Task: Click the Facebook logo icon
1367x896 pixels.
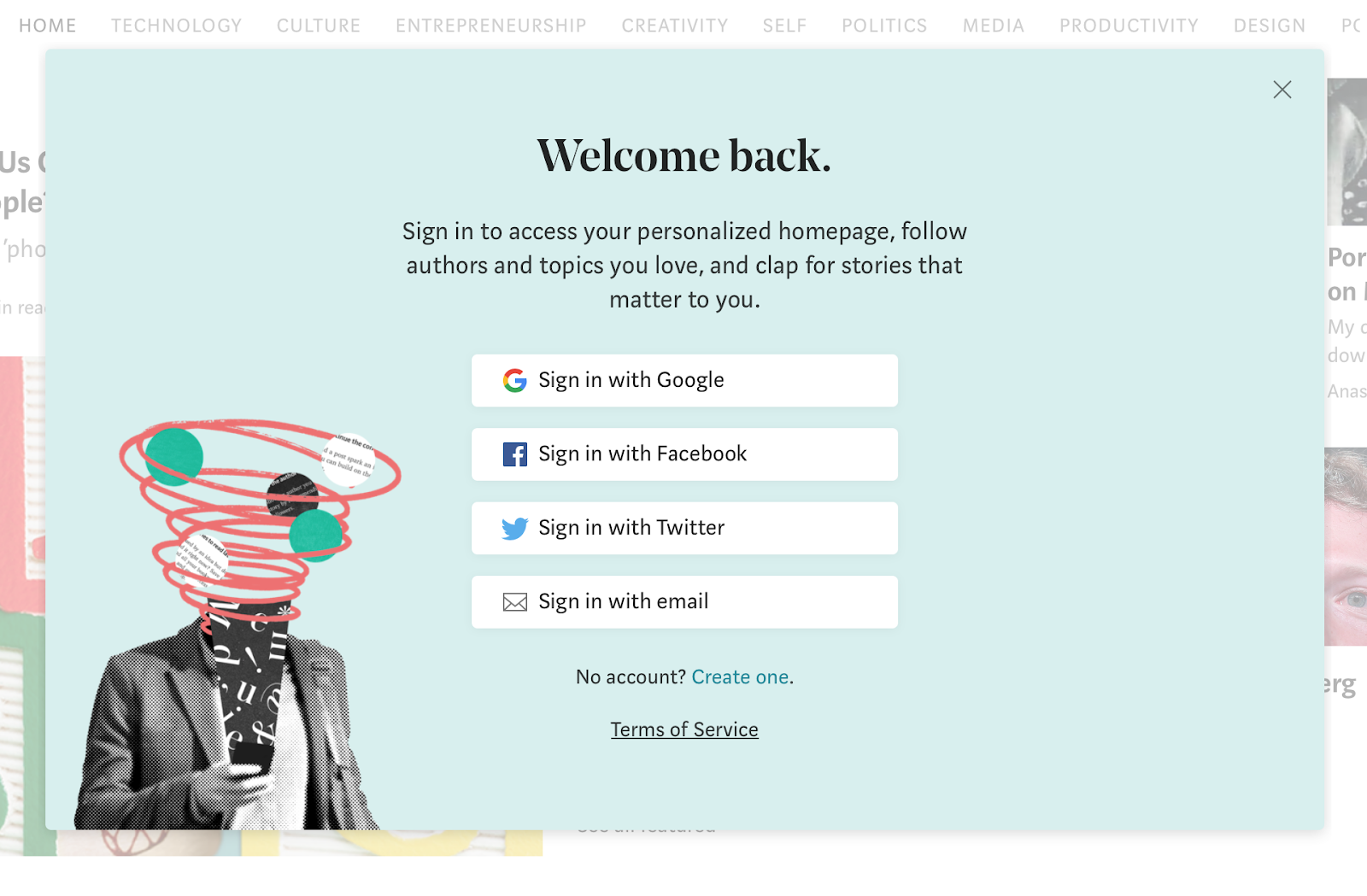Action: click(514, 454)
